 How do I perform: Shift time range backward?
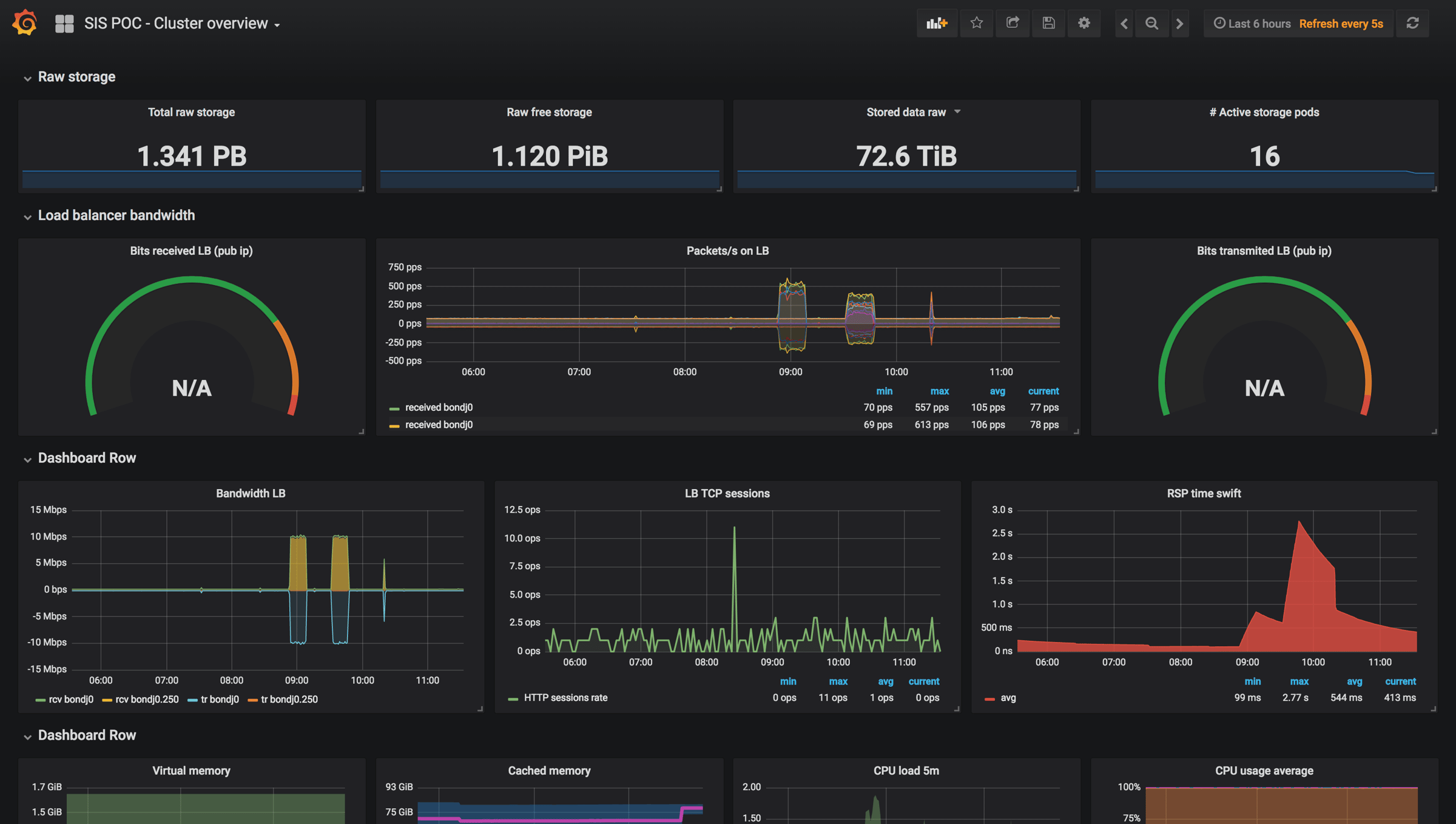pos(1124,23)
